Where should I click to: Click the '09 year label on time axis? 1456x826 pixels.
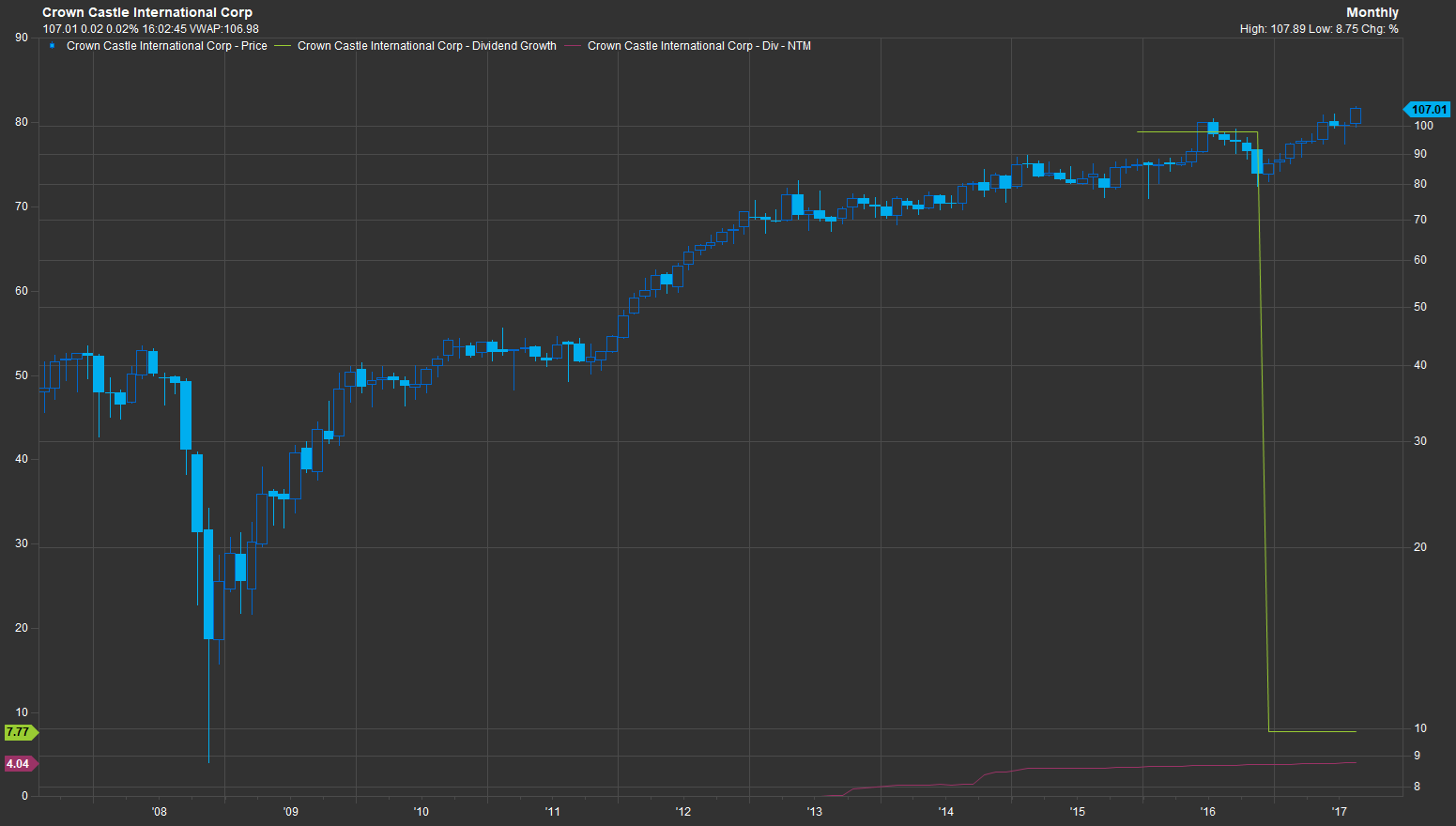coord(290,812)
